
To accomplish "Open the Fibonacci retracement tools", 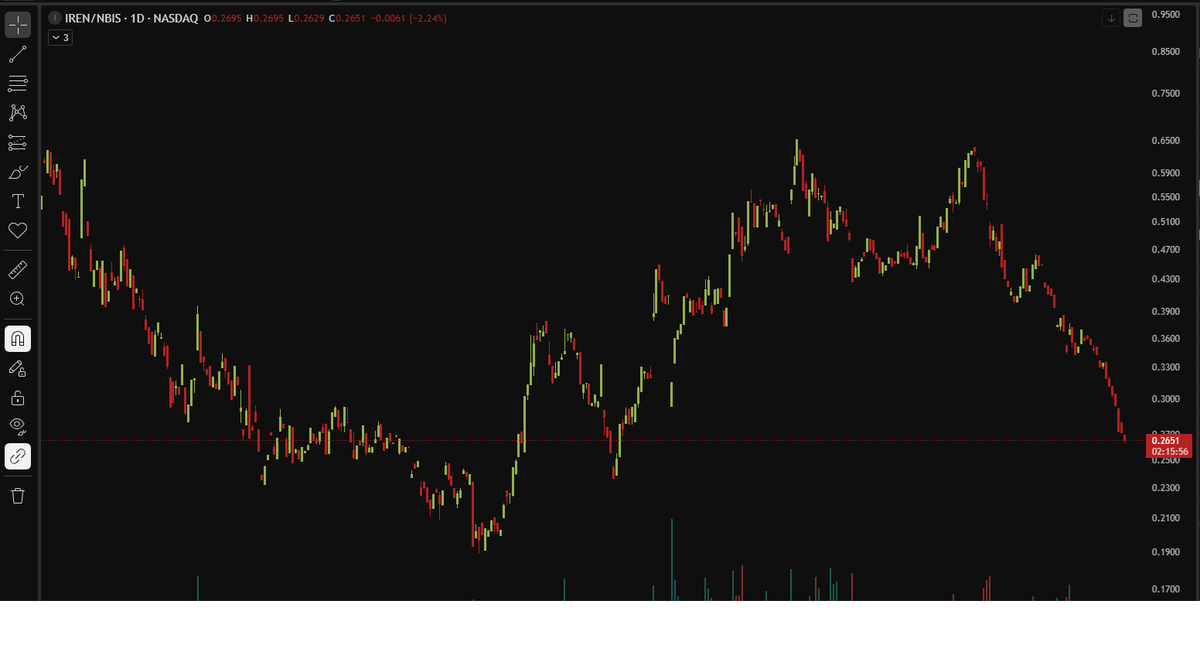I will point(18,83).
